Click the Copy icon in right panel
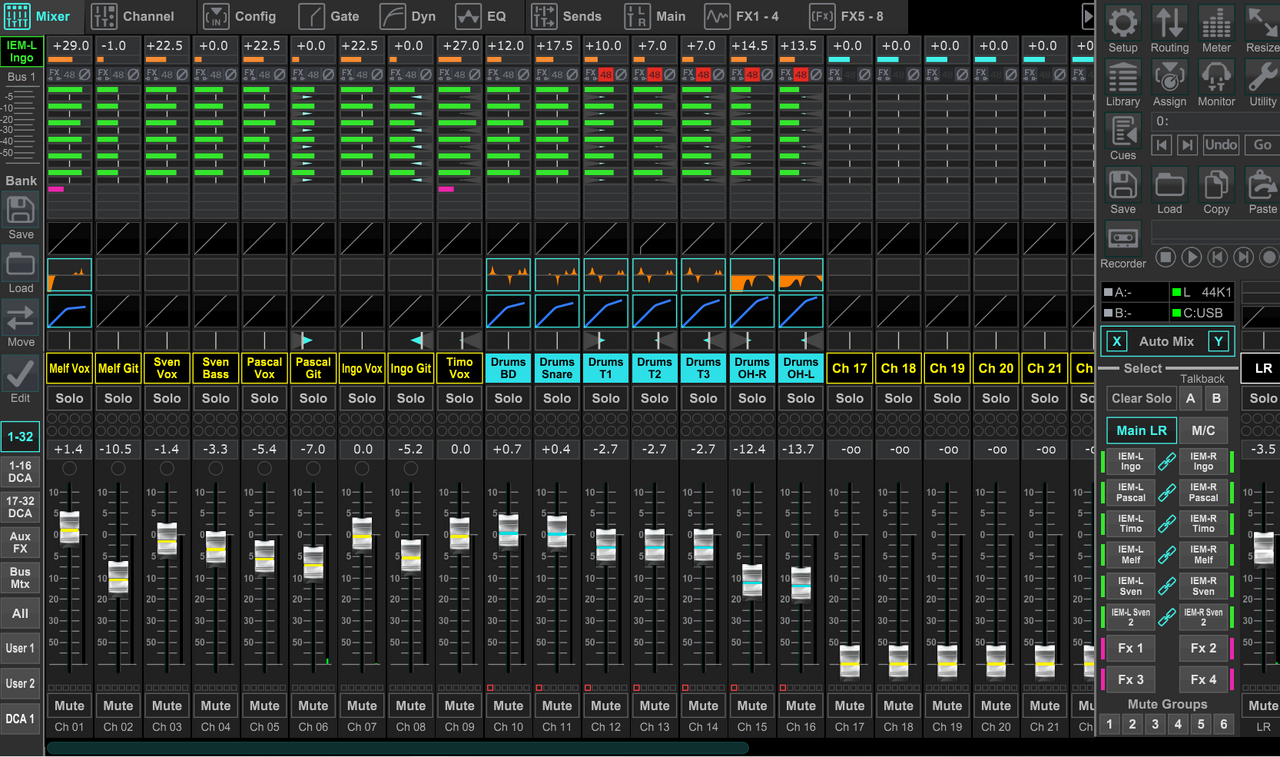The width and height of the screenshot is (1280, 757). point(1216,191)
